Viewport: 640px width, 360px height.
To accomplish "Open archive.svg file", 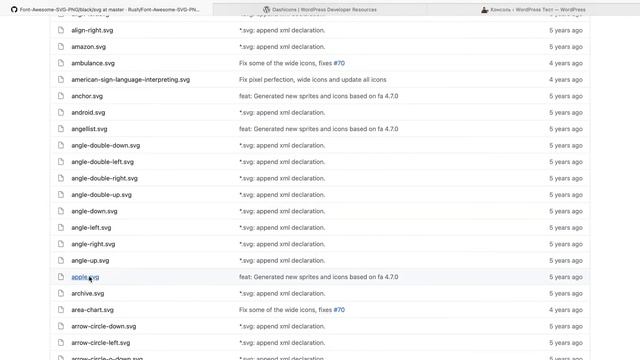I will (x=88, y=293).
